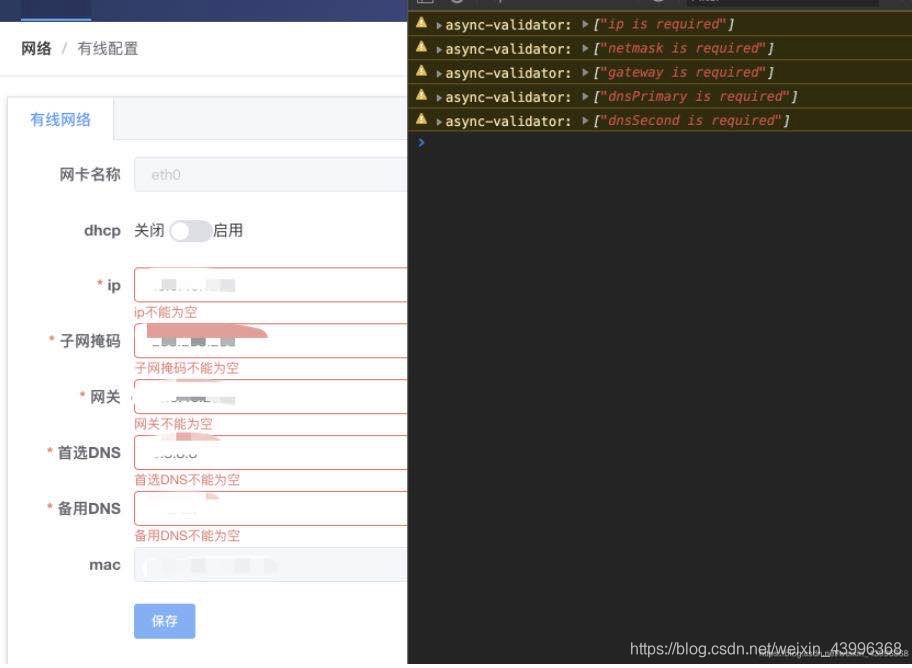912x668 pixels.
Task: Click the warning icon on gateway console row
Action: pos(422,72)
